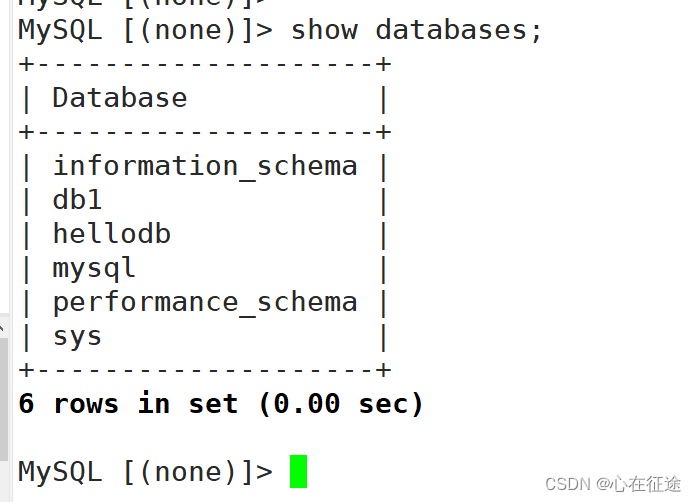Click the top border line of the table
The height and width of the screenshot is (502, 696).
pos(204,64)
